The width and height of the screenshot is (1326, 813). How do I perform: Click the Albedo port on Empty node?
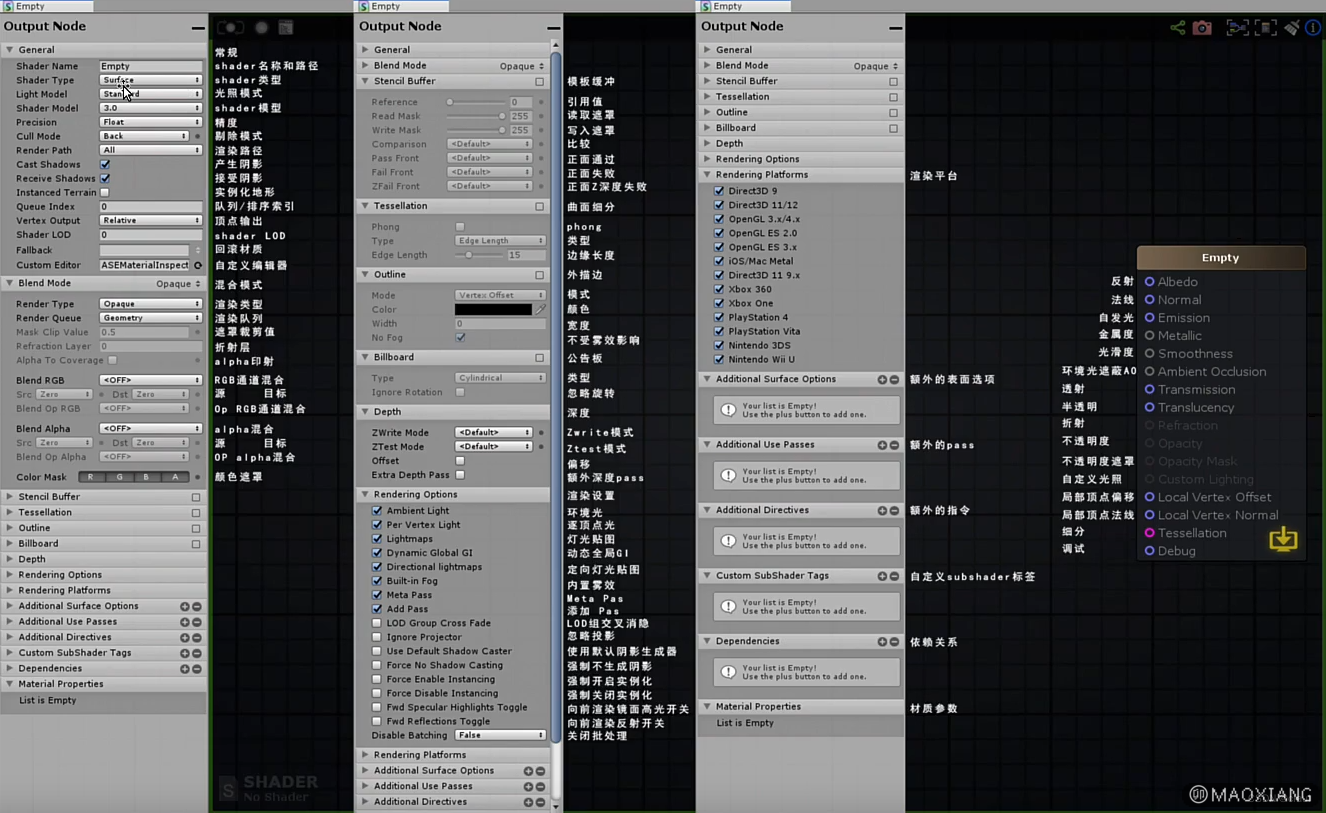[x=1150, y=282]
